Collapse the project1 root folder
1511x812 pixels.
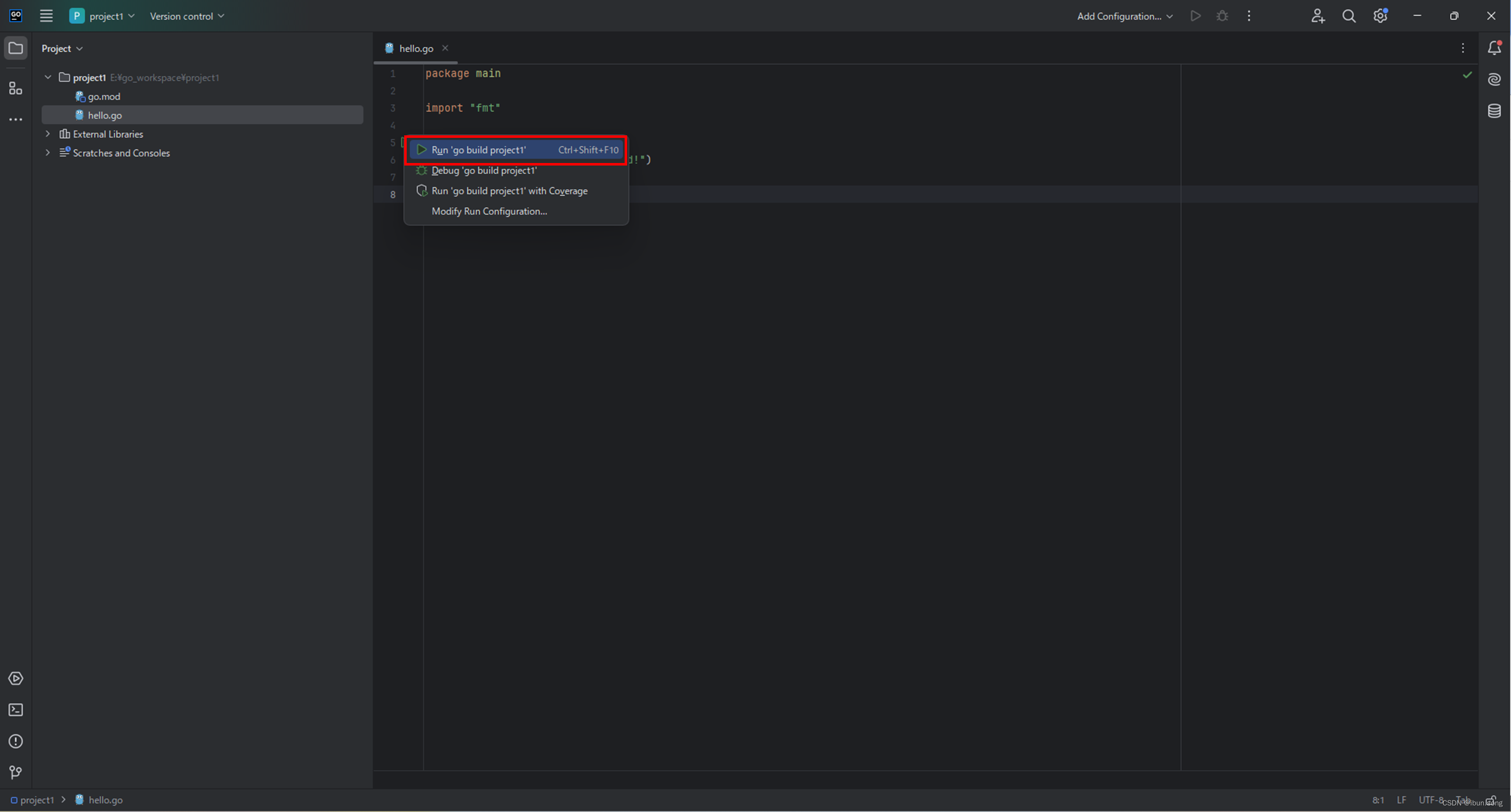tap(48, 77)
